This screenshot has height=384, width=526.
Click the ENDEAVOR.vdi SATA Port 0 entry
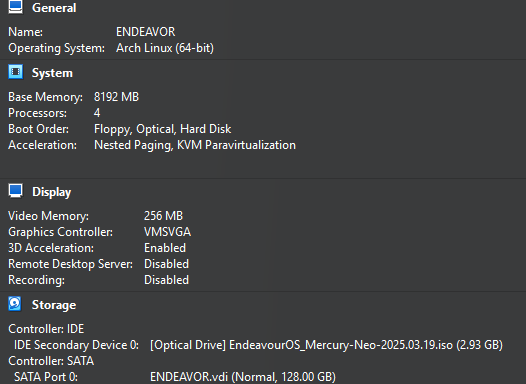[x=243, y=377]
